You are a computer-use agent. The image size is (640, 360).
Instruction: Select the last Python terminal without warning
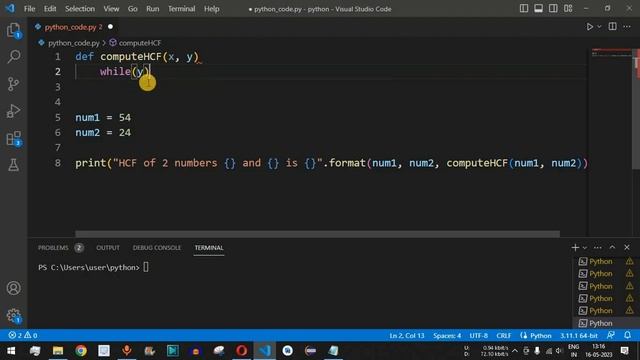[x=606, y=323]
